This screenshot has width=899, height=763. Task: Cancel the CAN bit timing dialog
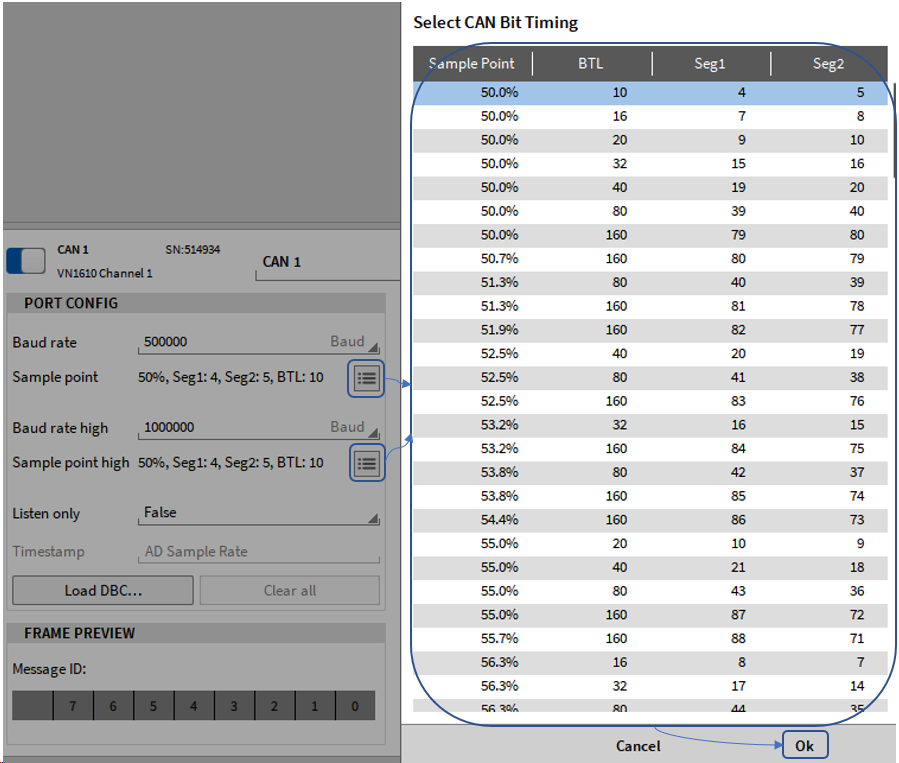pos(637,746)
